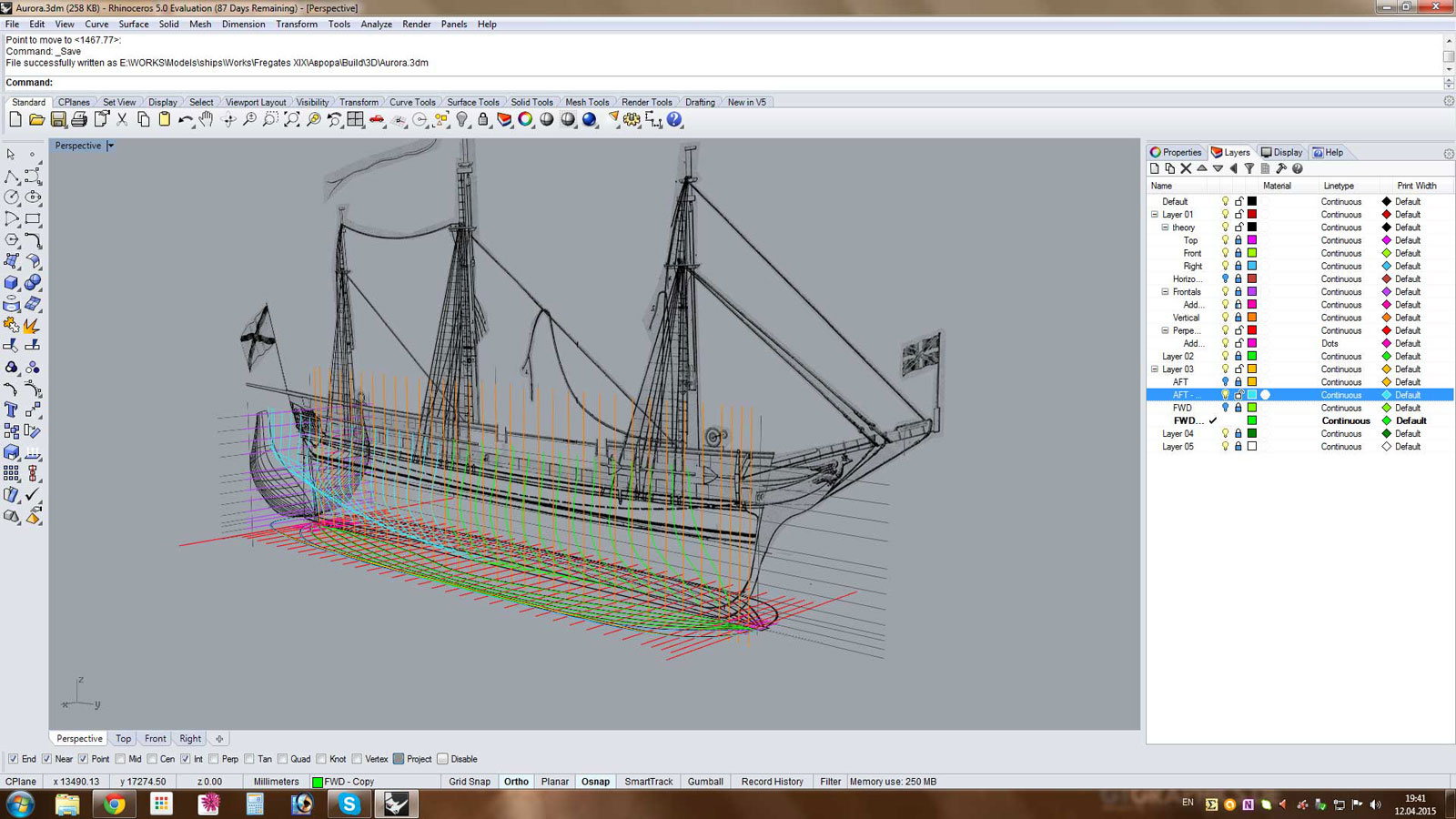The width and height of the screenshot is (1456, 819).
Task: Click the Zoom Extents icon
Action: [x=291, y=119]
